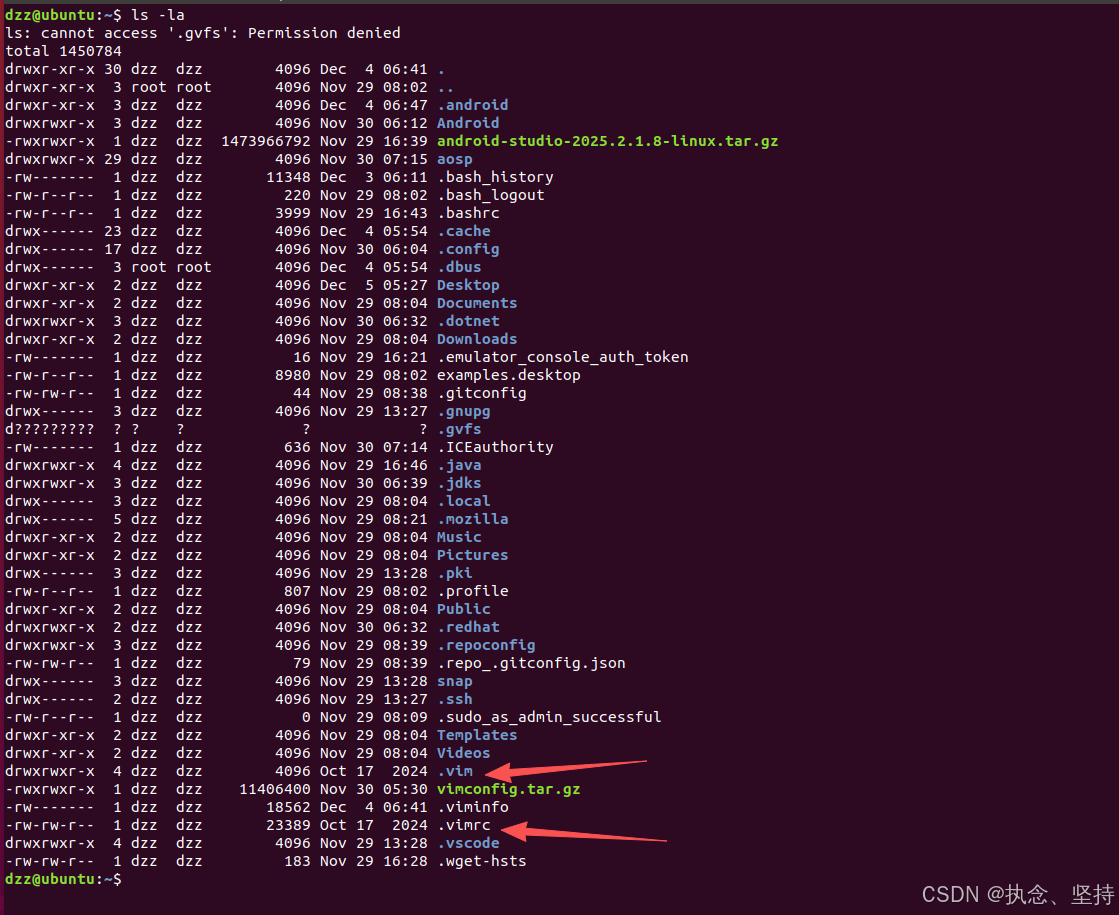
Task: Select the aosp directory name
Action: click(x=455, y=159)
